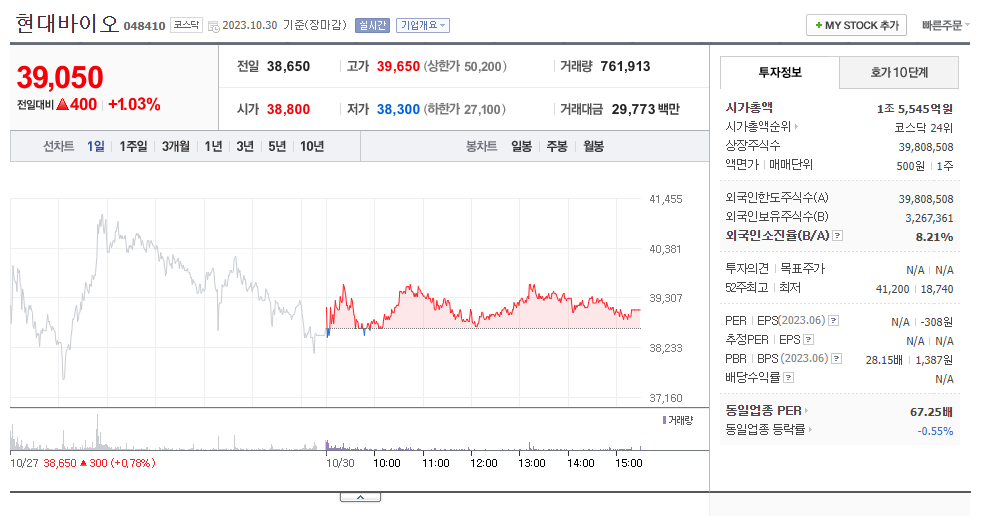The image size is (993, 516).
Task: Open help icon next to 외국인소진율(B/A)
Action: coord(837,236)
